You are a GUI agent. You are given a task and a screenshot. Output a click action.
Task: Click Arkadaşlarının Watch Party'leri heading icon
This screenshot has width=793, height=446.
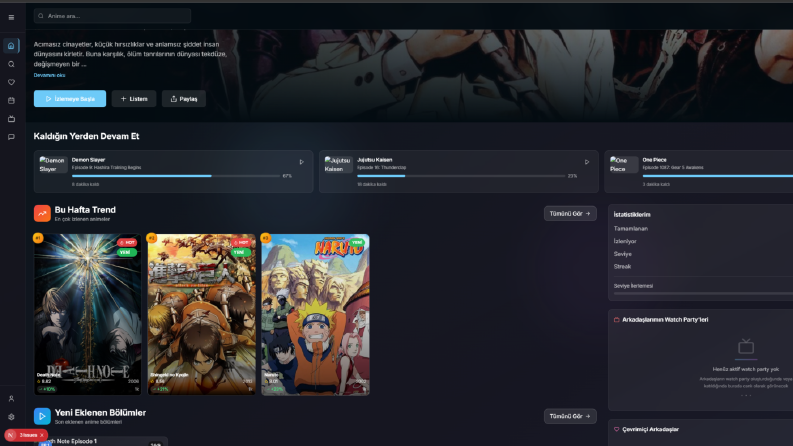pyautogui.click(x=616, y=320)
